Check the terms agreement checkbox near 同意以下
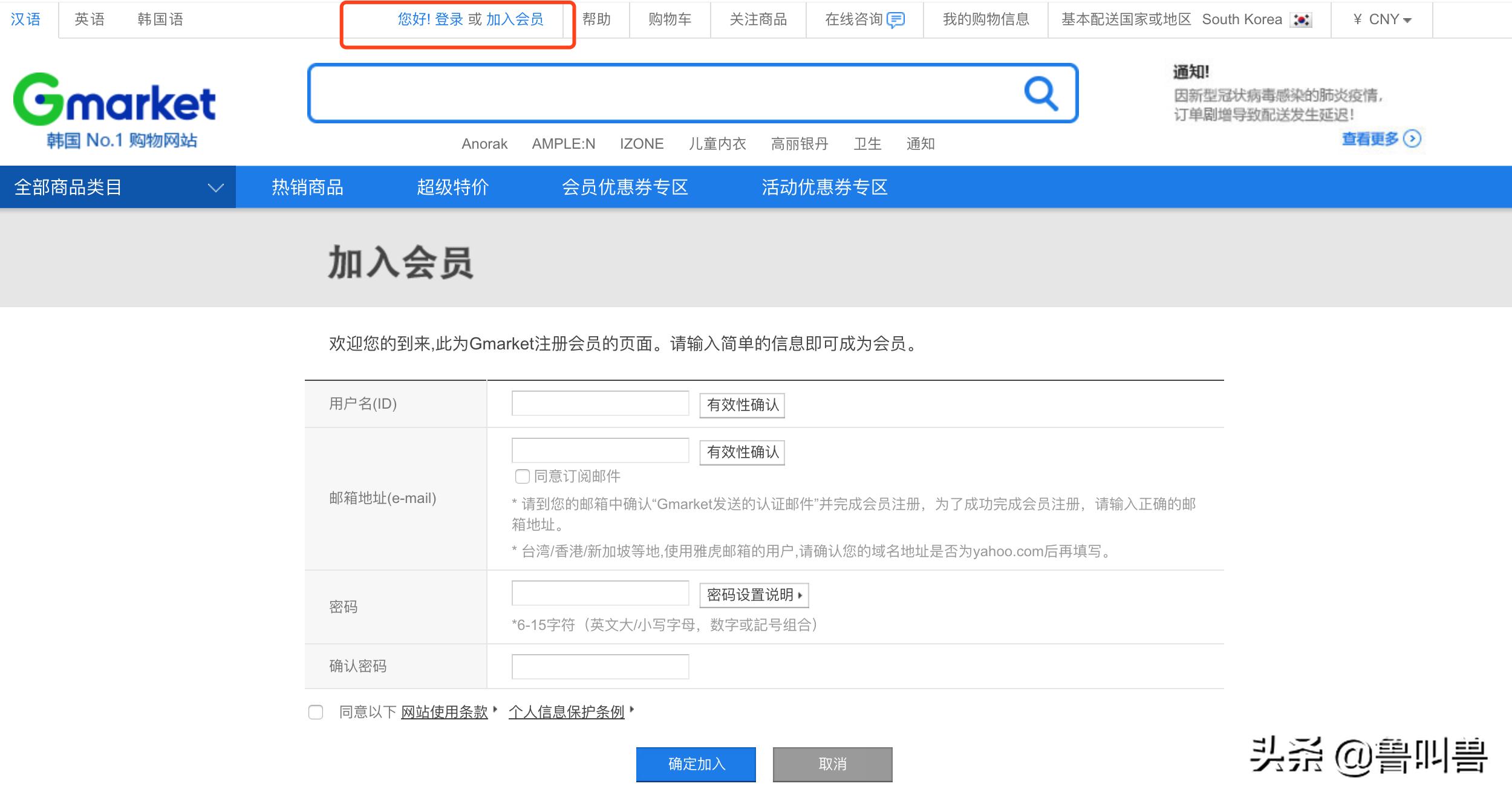This screenshot has width=1512, height=798. (315, 713)
